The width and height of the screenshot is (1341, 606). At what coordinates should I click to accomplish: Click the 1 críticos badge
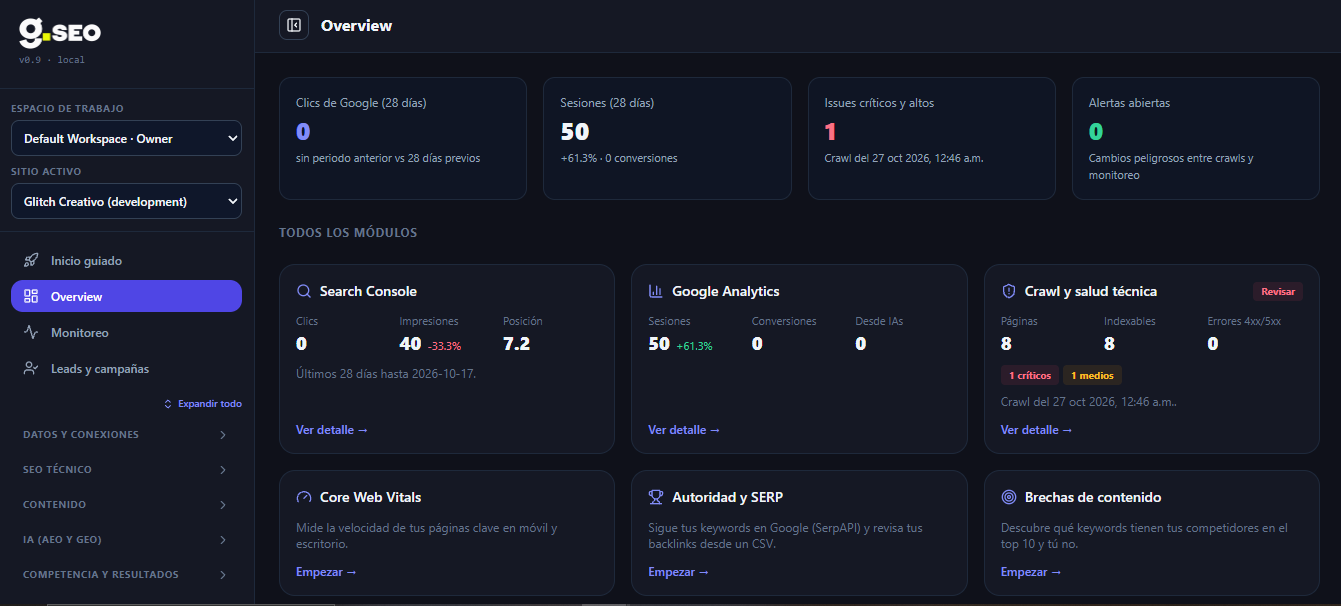click(1030, 376)
